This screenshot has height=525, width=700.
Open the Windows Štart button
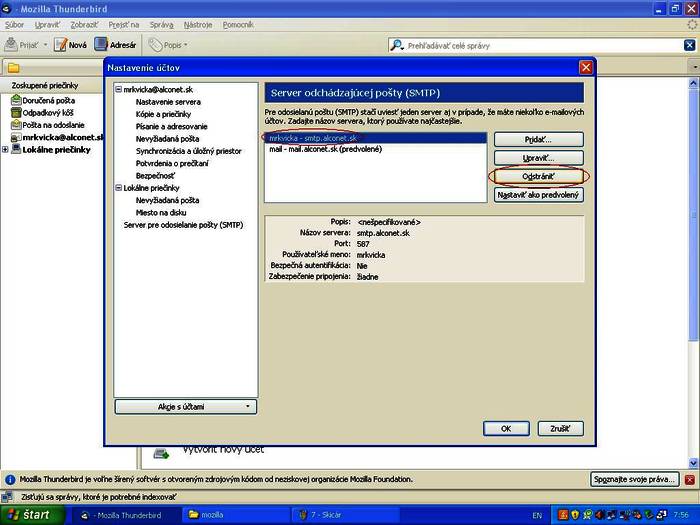pyautogui.click(x=32, y=515)
